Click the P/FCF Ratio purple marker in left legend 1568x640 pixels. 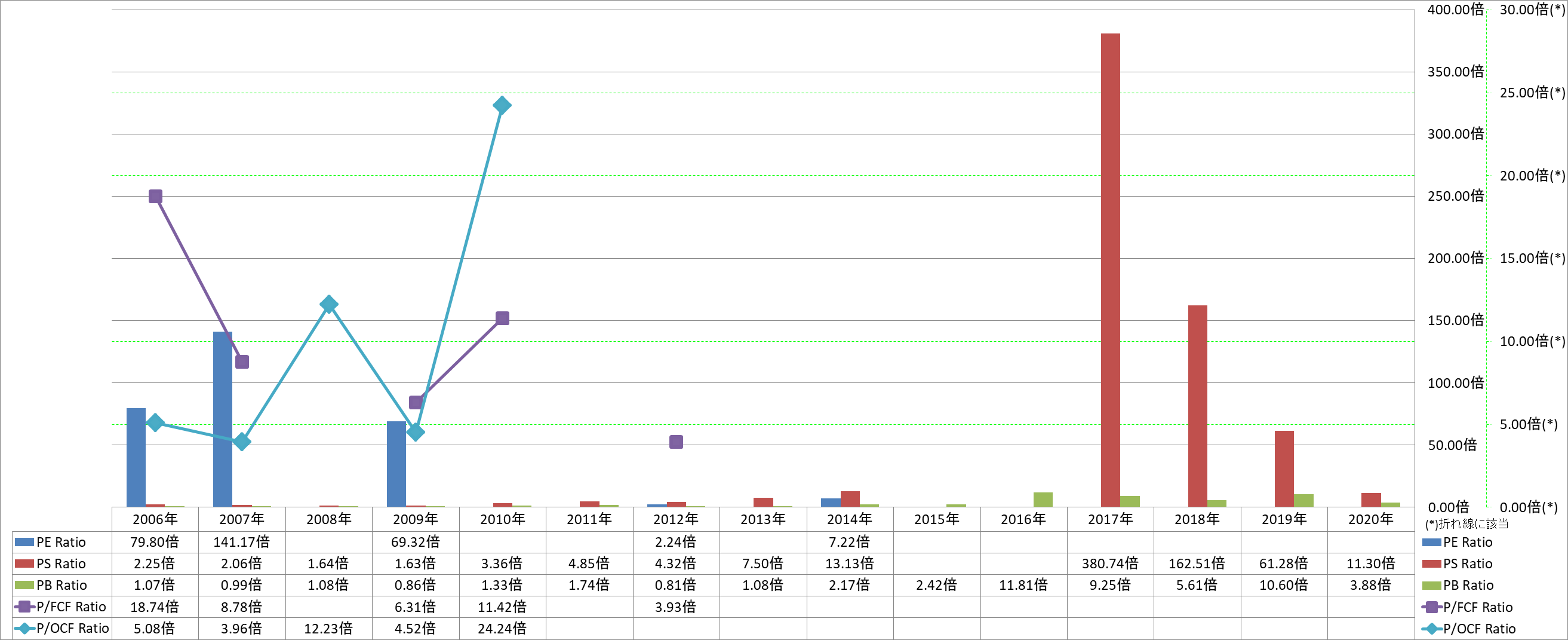coord(24,607)
